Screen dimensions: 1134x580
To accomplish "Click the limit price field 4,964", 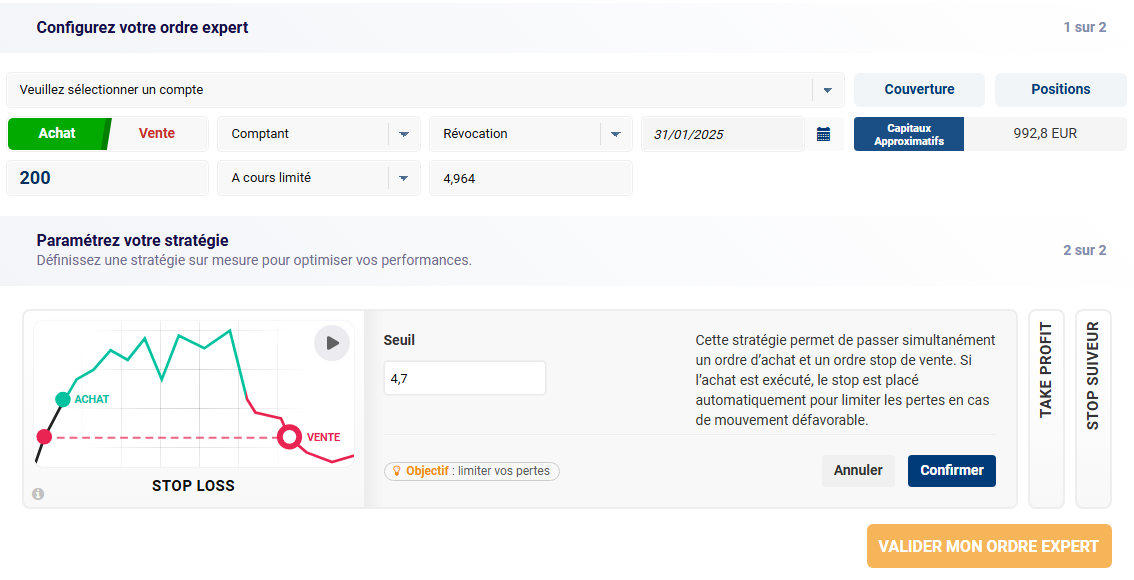I will [x=530, y=178].
